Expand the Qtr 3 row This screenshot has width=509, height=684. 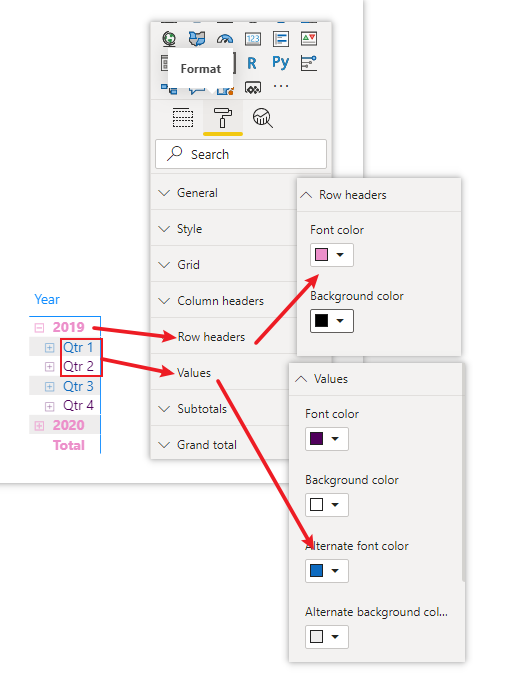point(50,386)
